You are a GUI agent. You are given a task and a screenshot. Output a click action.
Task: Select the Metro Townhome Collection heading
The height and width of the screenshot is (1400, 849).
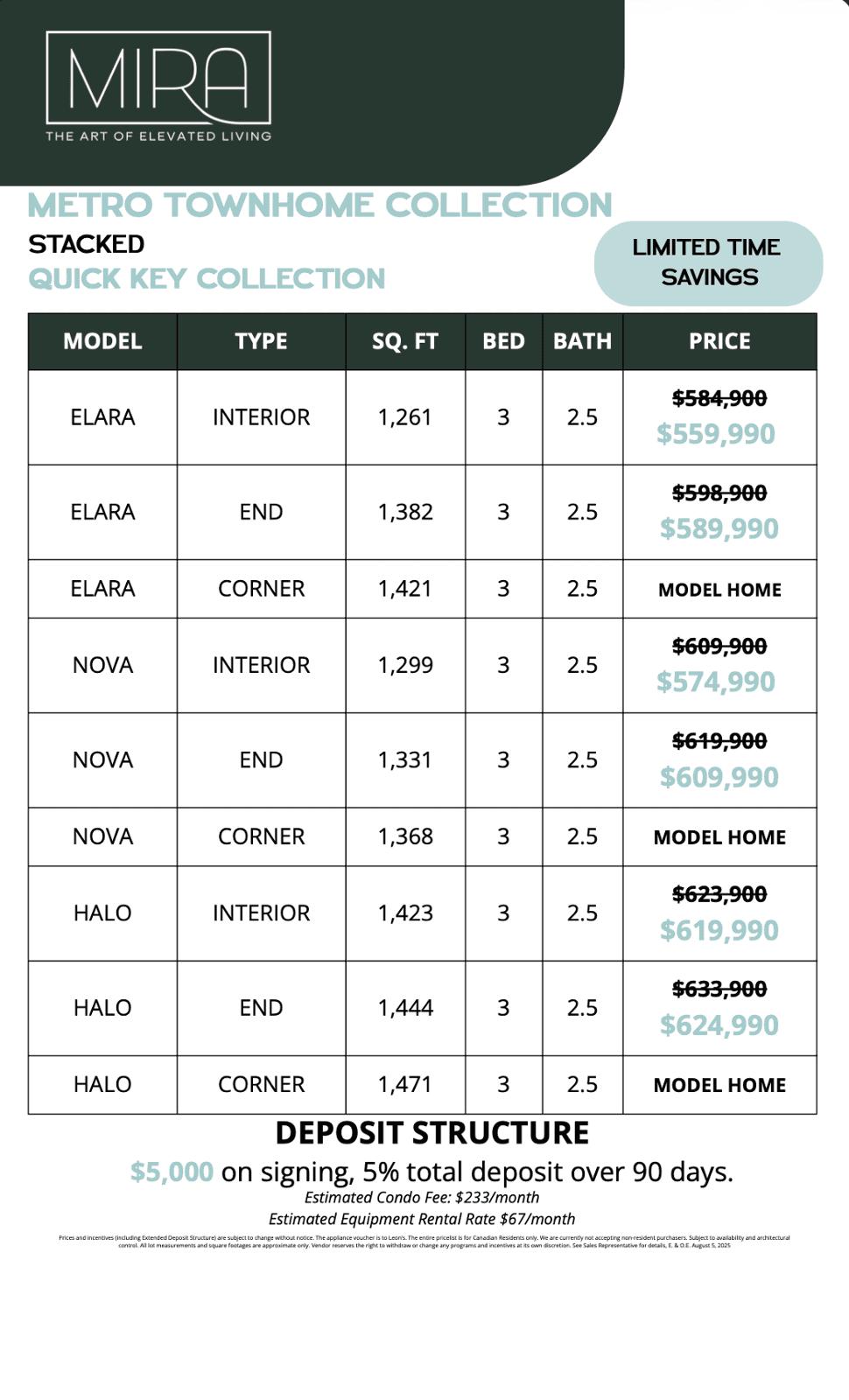point(319,206)
